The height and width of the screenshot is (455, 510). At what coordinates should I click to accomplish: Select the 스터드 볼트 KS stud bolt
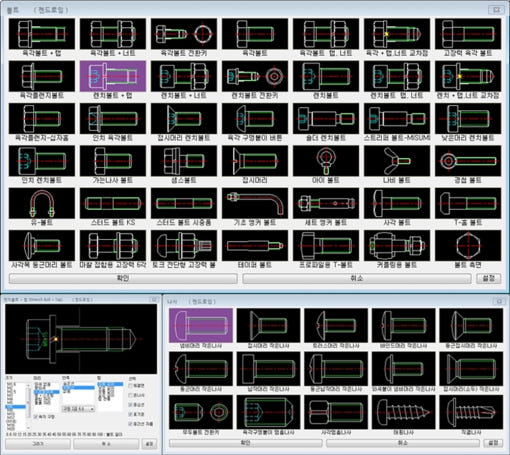click(113, 203)
